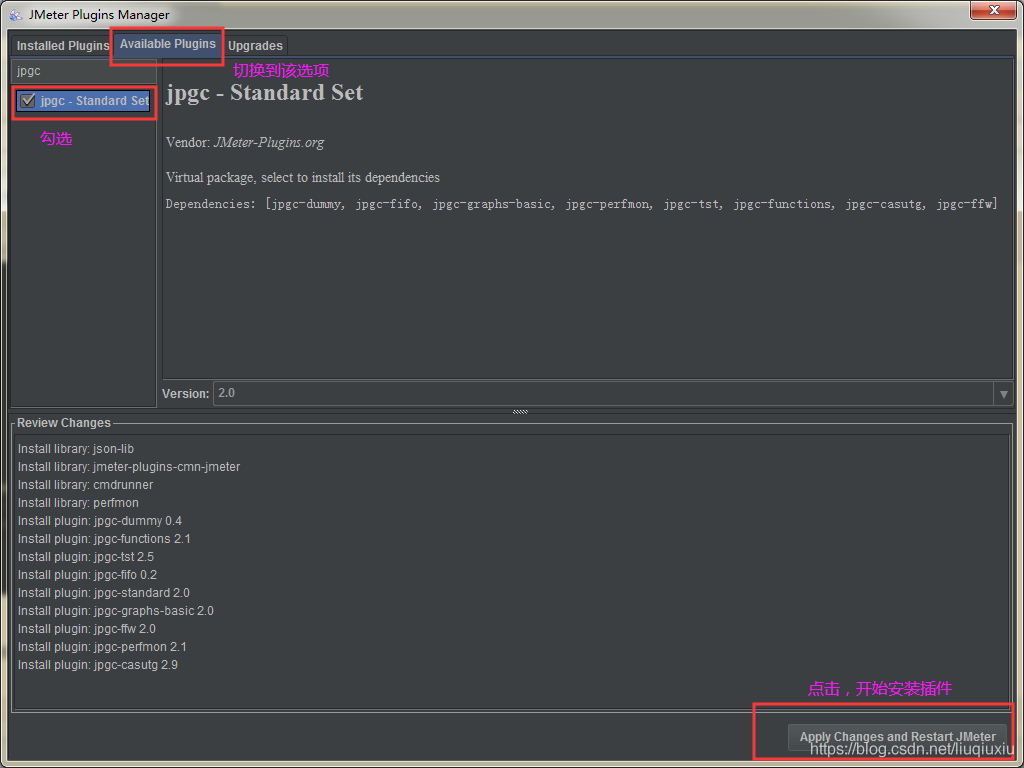Click the Dependencies list text line
This screenshot has width=1024, height=768.
(x=582, y=204)
